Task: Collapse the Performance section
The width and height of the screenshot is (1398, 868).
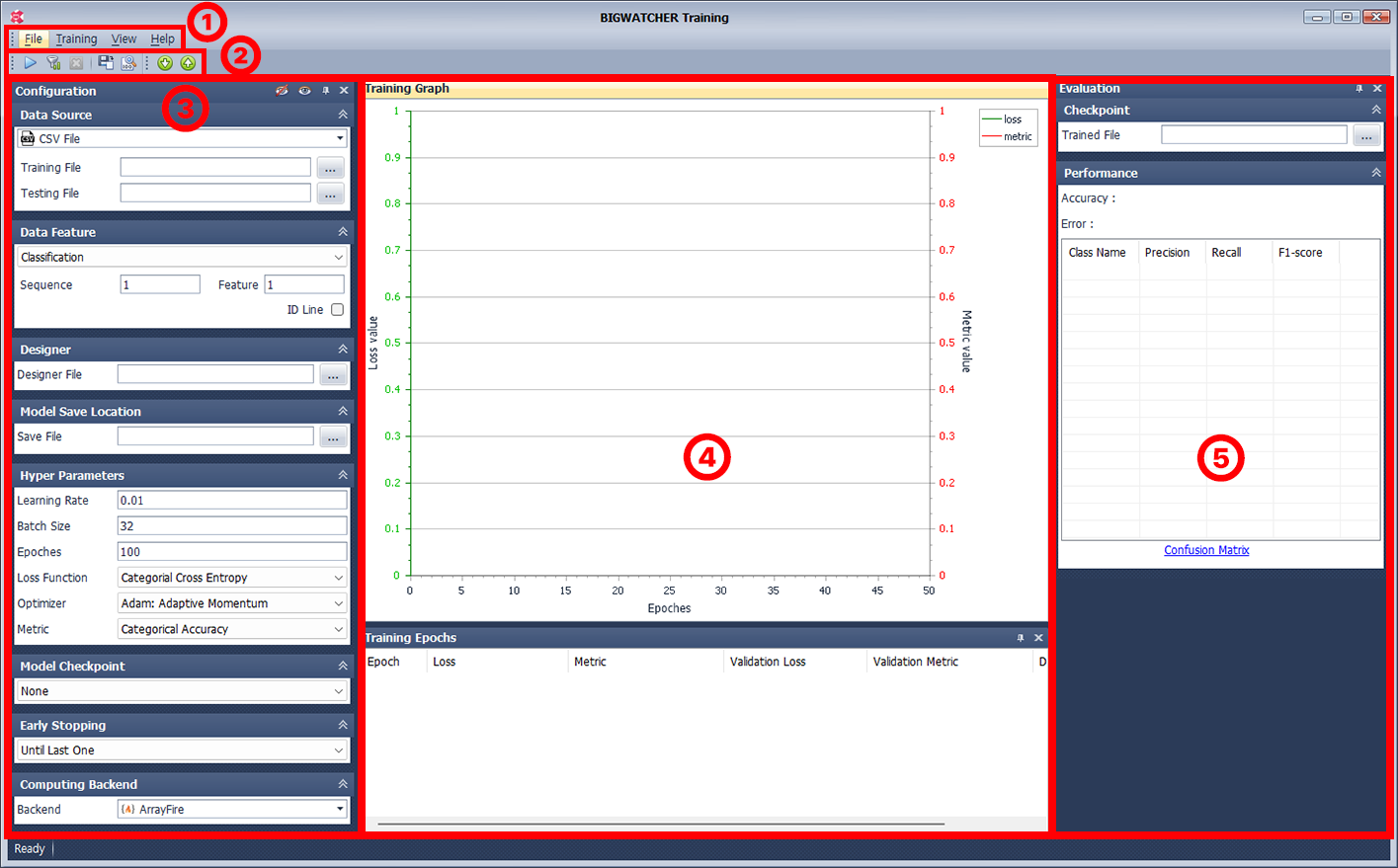Action: click(1376, 173)
